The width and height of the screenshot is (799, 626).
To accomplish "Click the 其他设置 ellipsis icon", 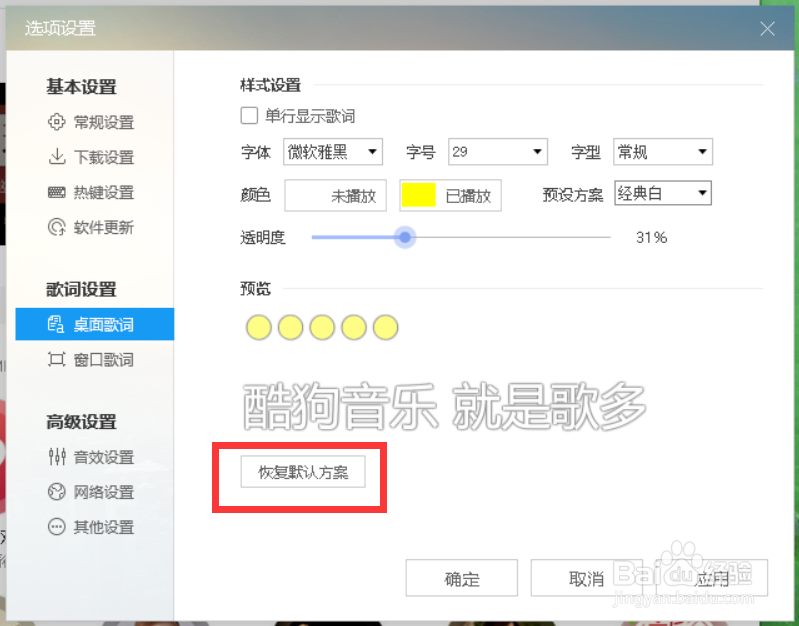I will [x=57, y=527].
